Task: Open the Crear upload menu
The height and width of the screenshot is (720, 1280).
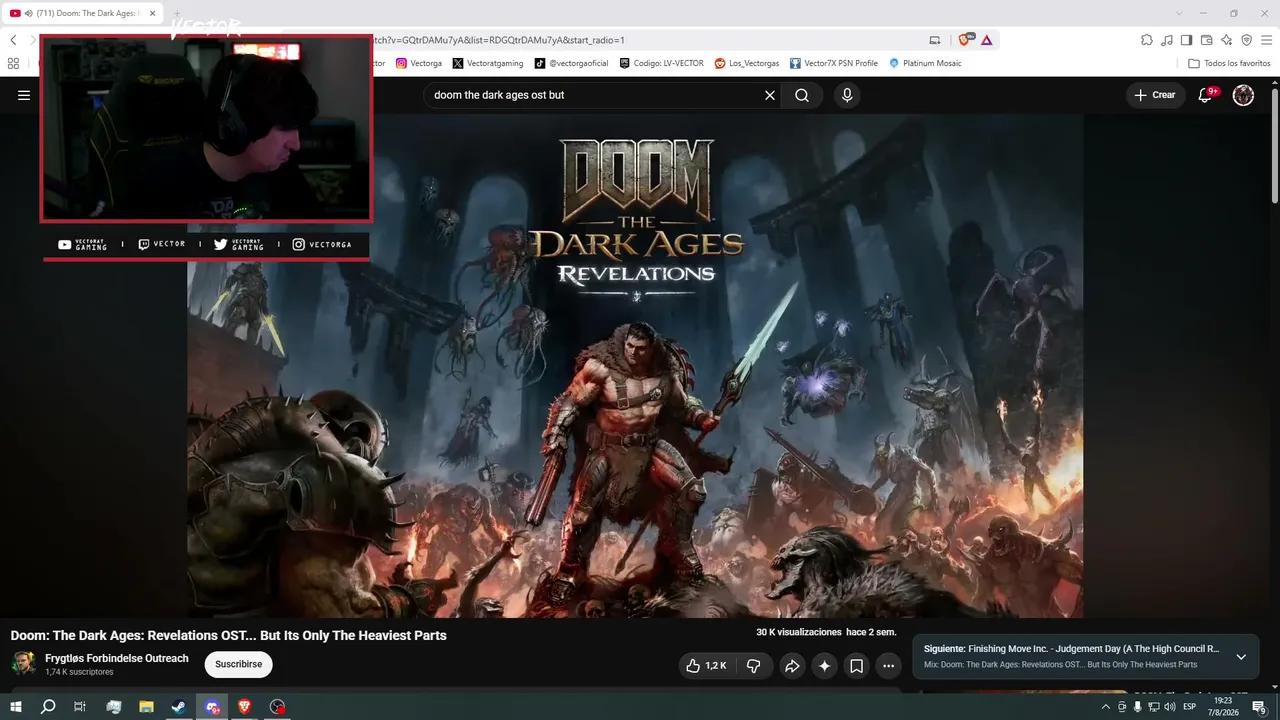Action: pos(1155,95)
